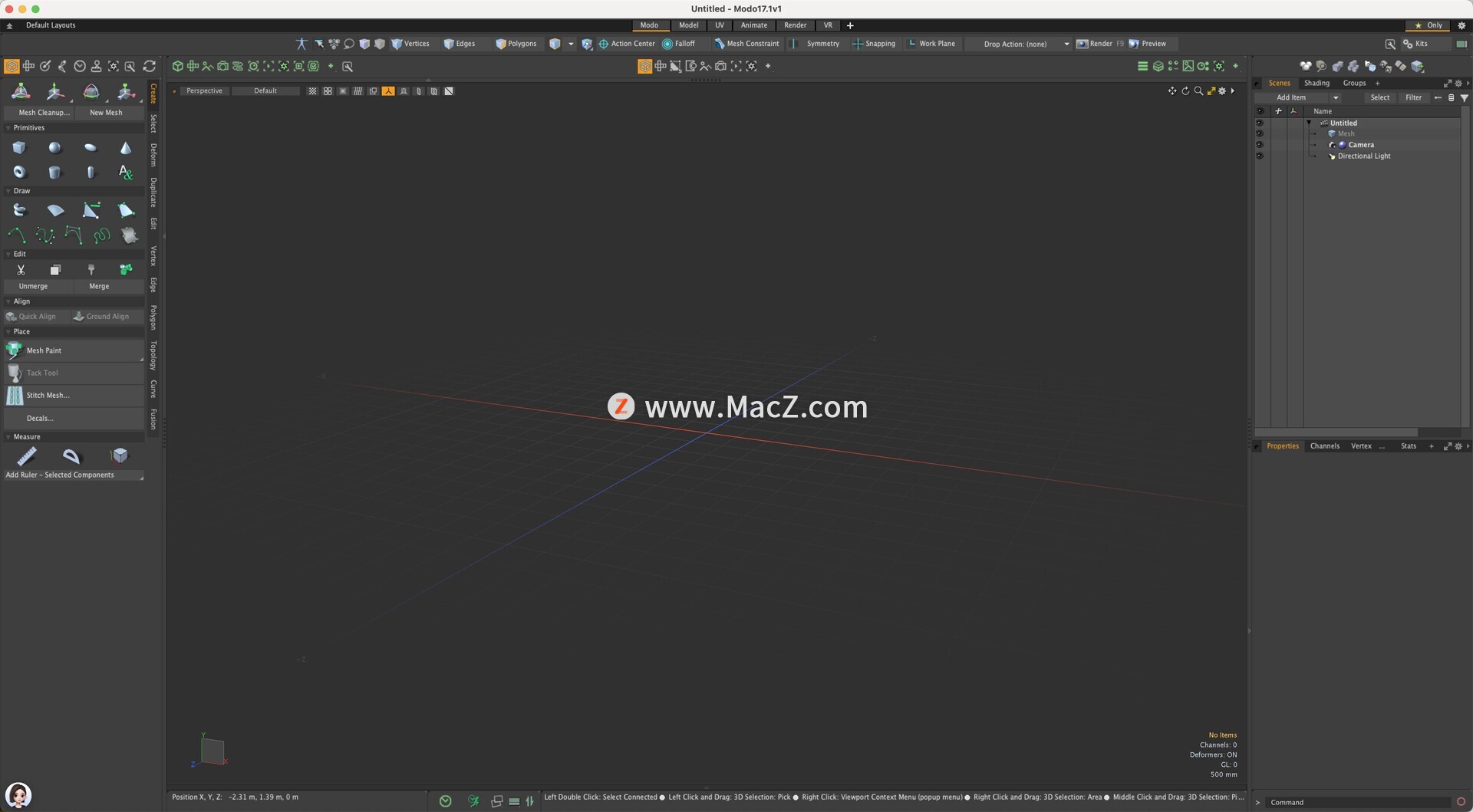Collapse the Align section
Screen dimensions: 1473x812
[x=8, y=301]
